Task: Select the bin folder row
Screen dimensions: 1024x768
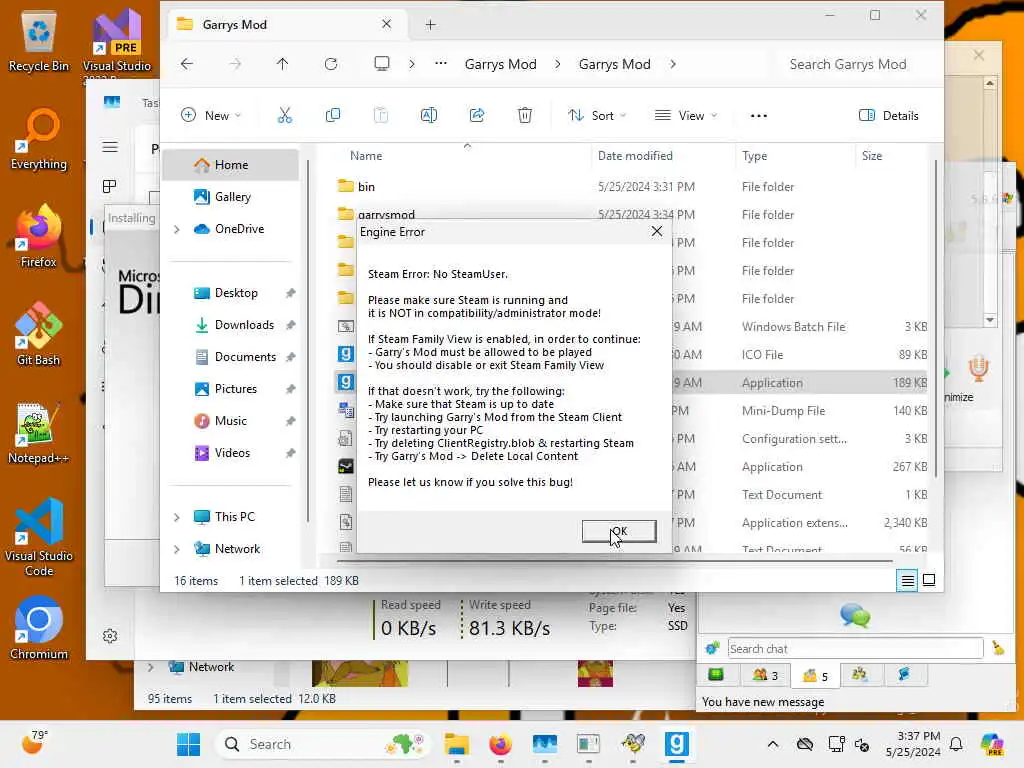Action: 630,187
